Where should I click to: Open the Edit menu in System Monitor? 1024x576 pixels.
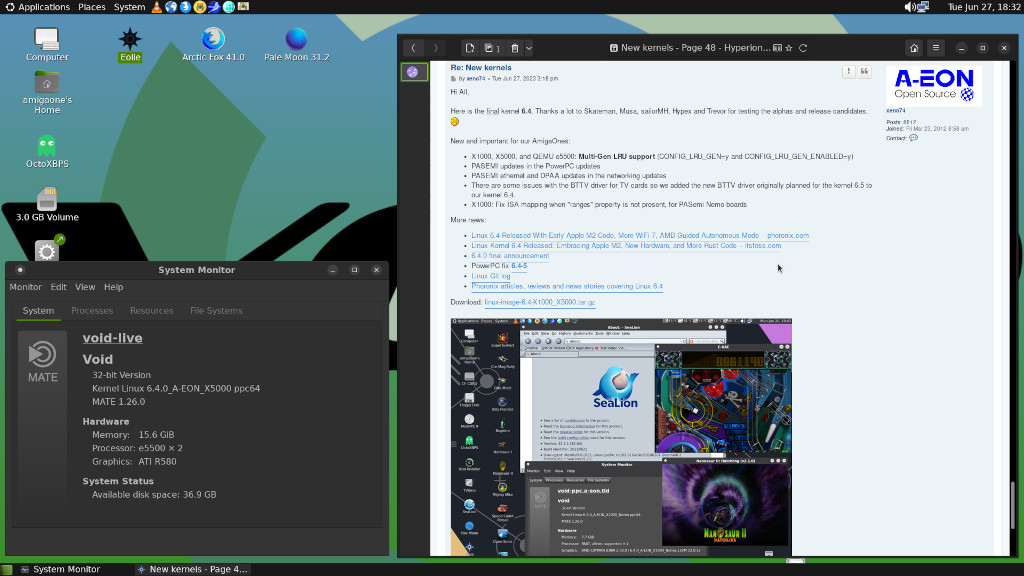tap(58, 287)
